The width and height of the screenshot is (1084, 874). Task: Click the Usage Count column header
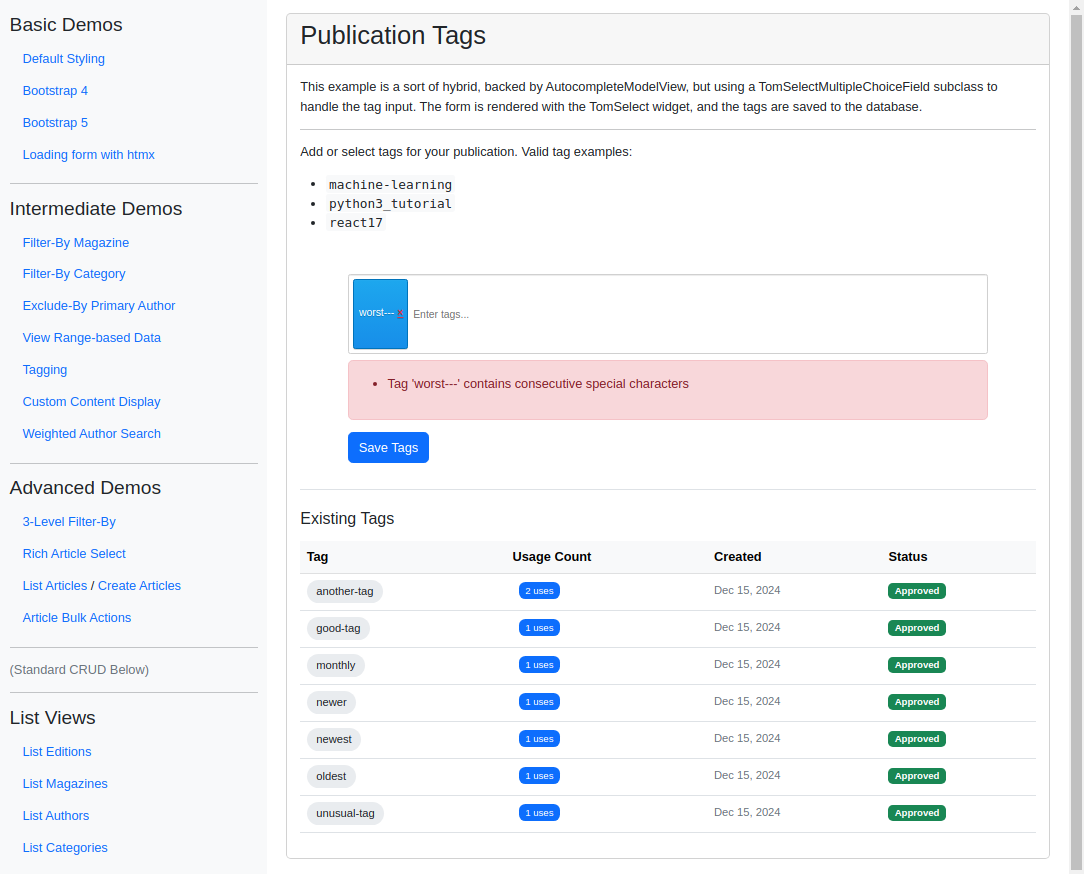point(552,557)
